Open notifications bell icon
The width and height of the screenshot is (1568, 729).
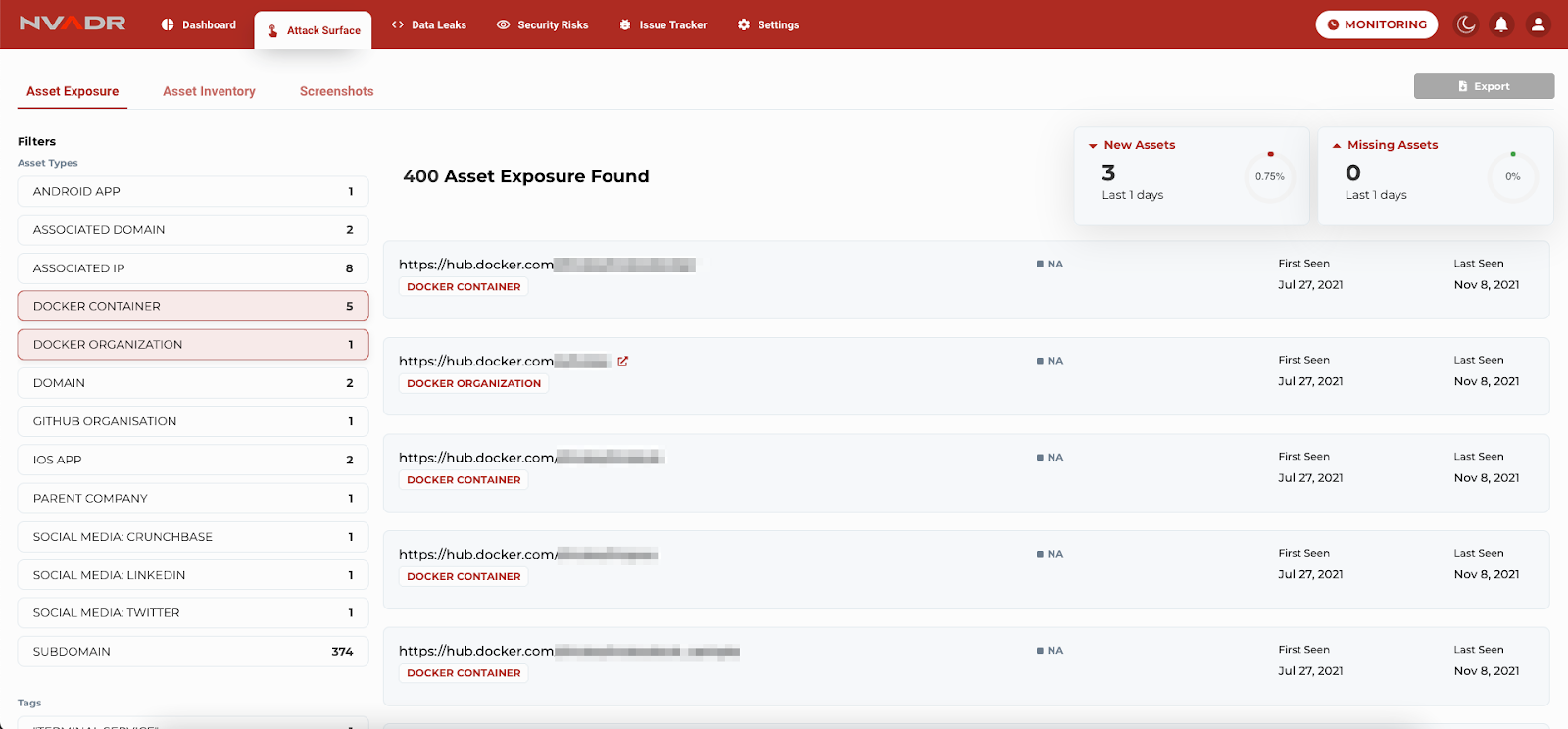pyautogui.click(x=1501, y=24)
